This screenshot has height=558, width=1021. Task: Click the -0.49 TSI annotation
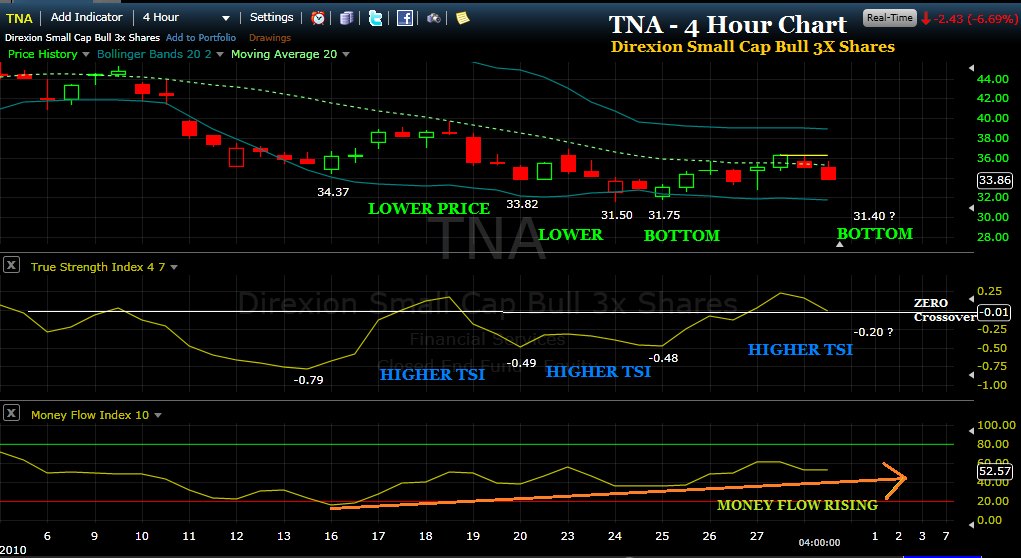522,363
